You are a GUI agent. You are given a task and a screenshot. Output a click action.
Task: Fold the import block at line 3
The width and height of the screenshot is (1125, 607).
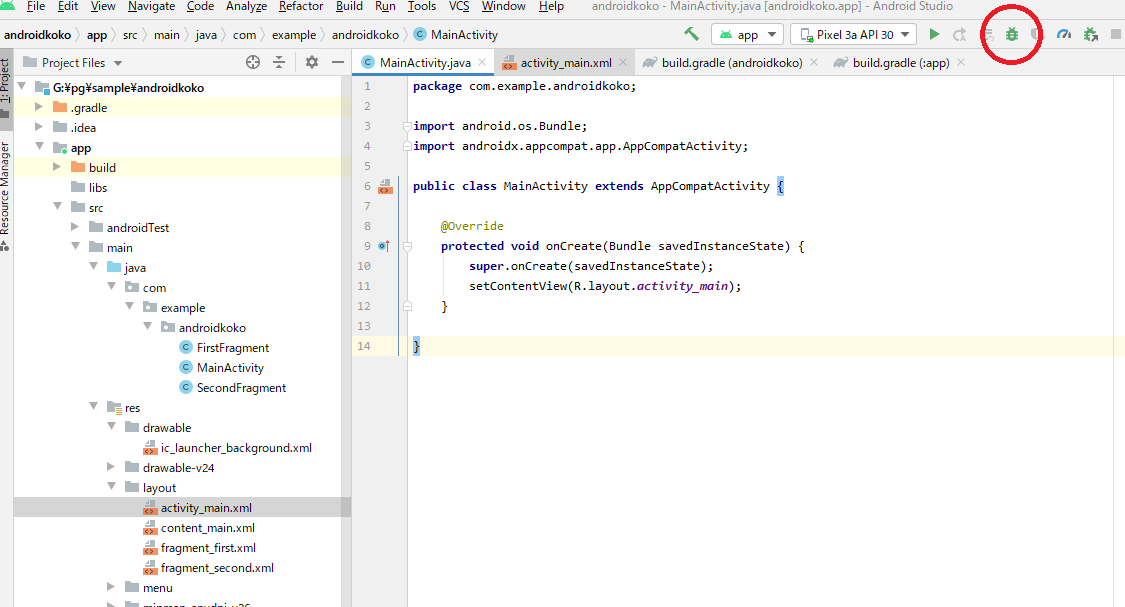pyautogui.click(x=407, y=126)
